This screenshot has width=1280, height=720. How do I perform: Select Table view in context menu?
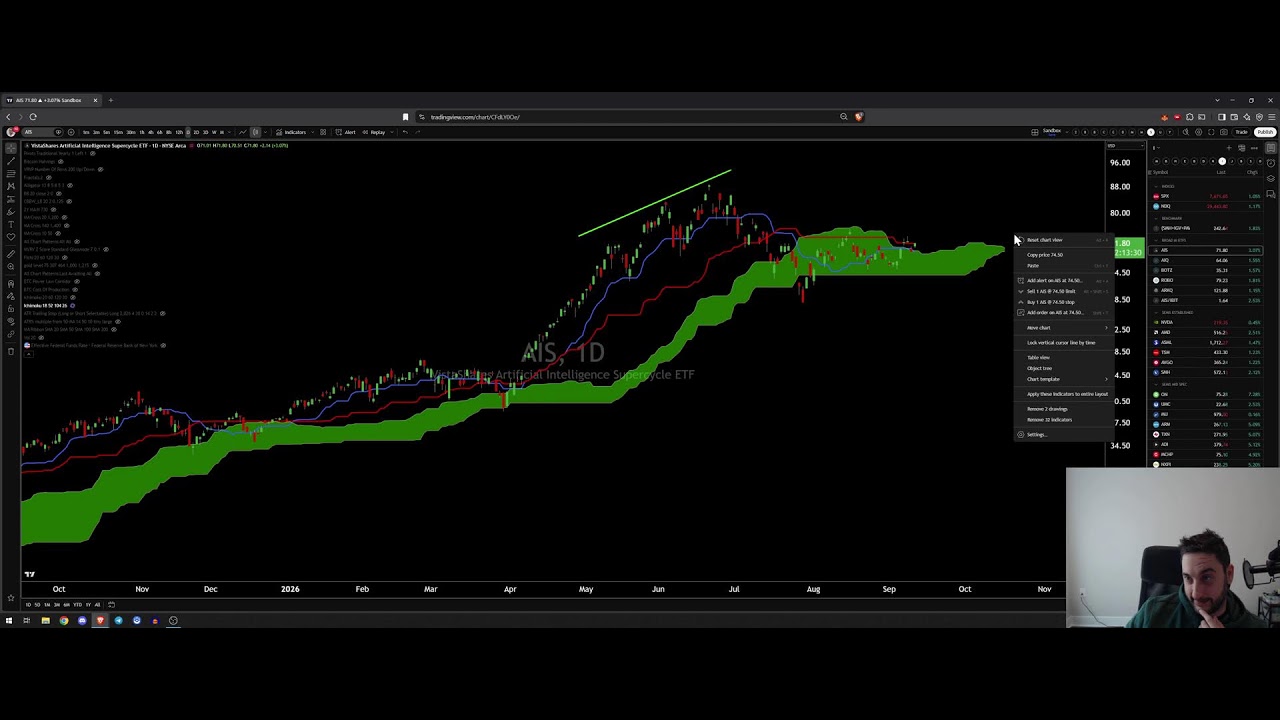point(1064,357)
